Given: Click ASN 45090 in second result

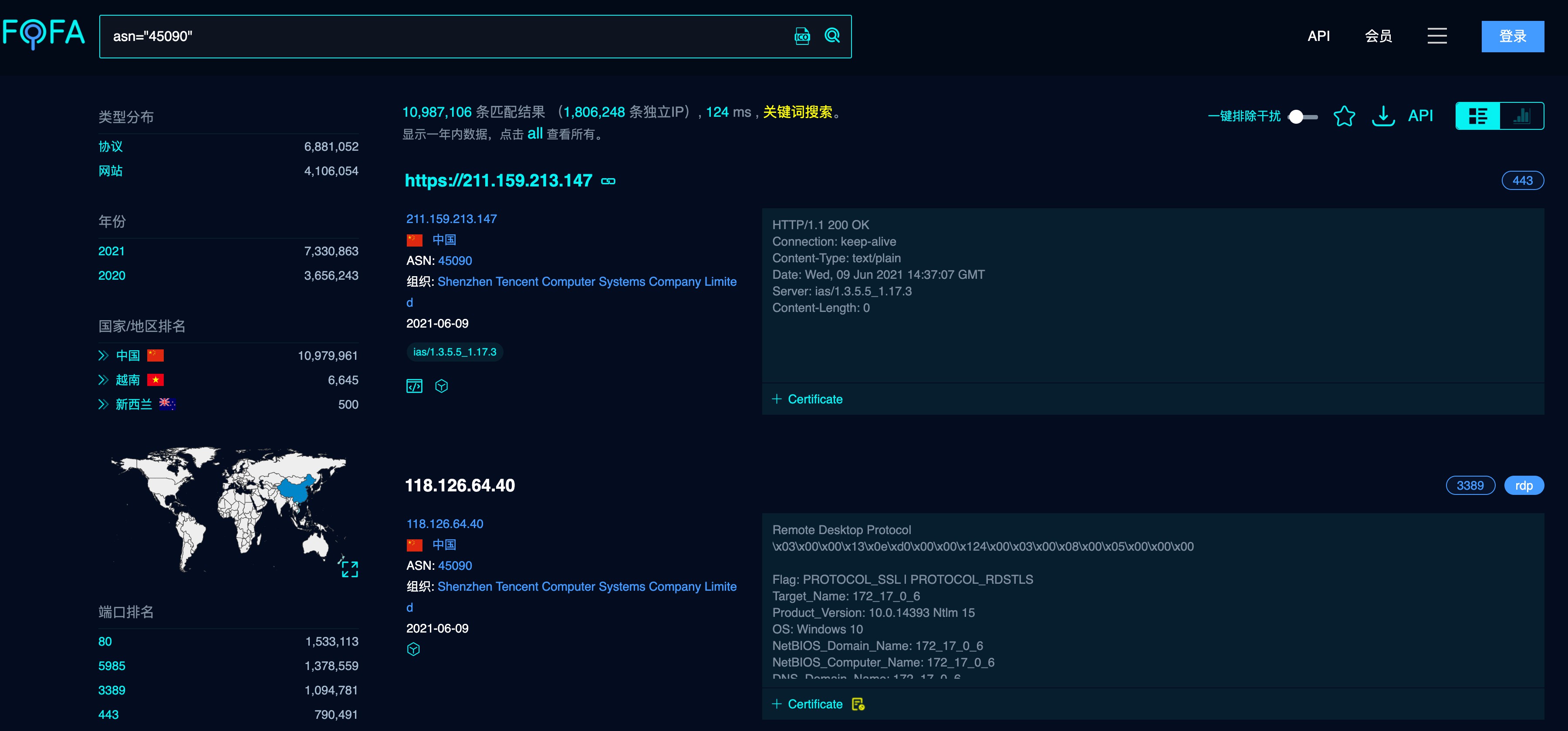Looking at the screenshot, I should 455,565.
